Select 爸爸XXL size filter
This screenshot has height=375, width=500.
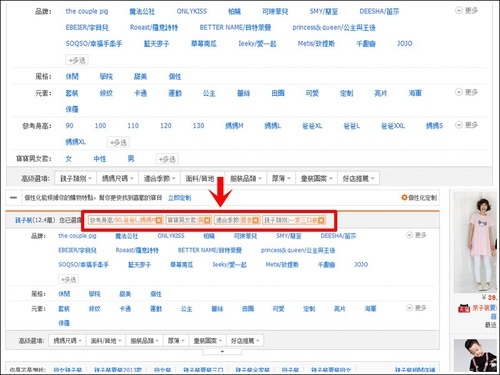click(x=393, y=126)
